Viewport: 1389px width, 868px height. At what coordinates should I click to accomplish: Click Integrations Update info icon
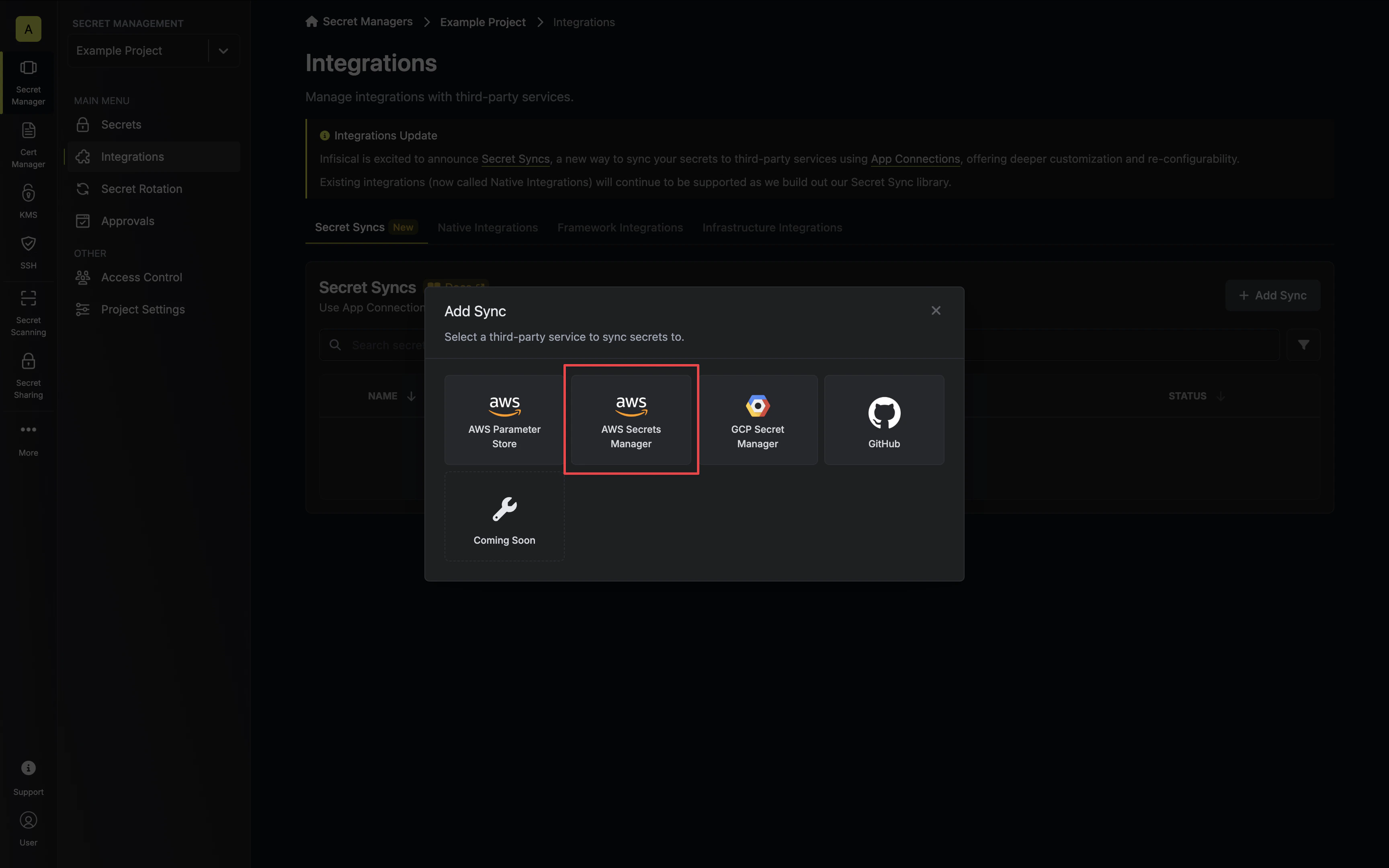[325, 135]
